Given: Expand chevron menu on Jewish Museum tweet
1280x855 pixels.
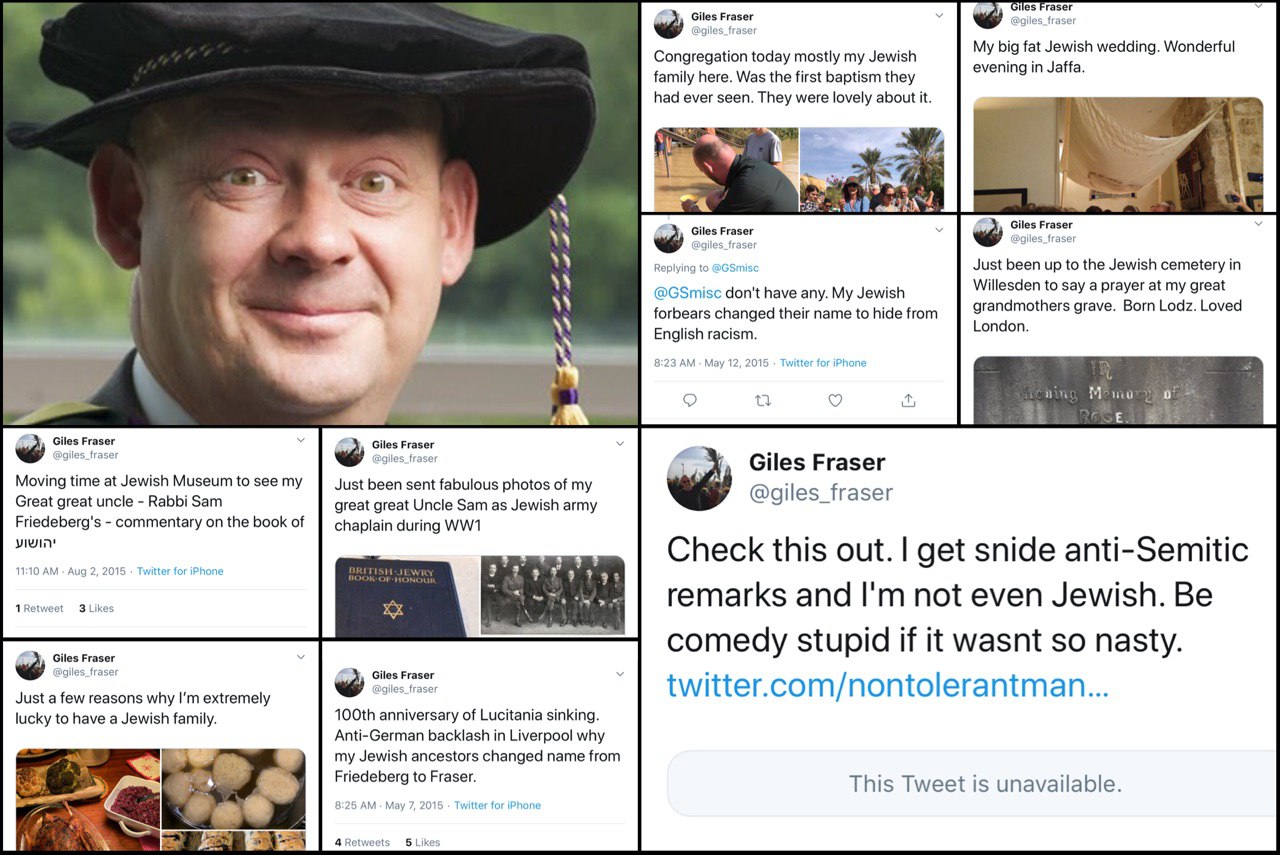Looking at the screenshot, I should pos(301,441).
